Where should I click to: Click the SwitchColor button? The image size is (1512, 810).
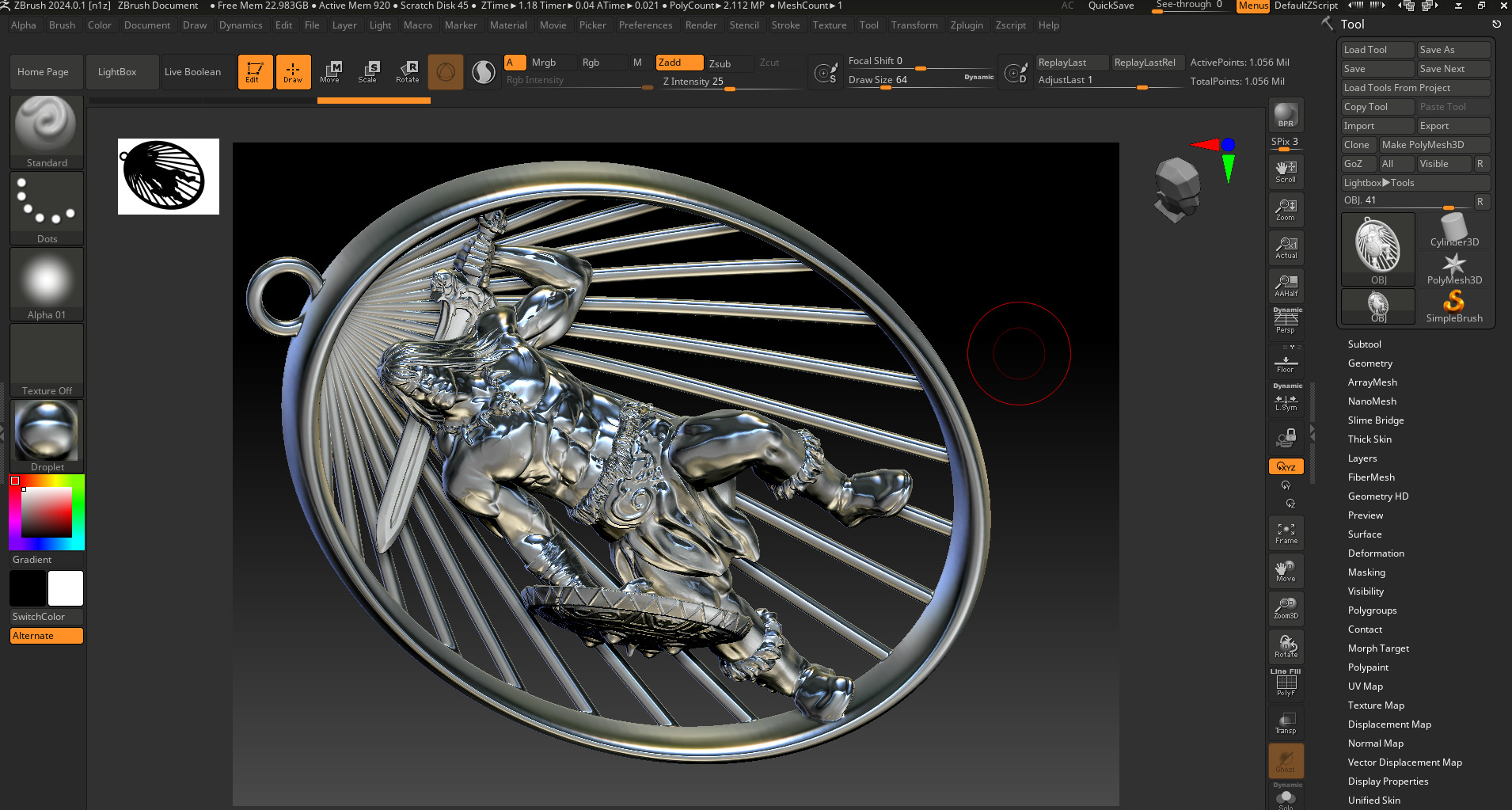click(47, 617)
